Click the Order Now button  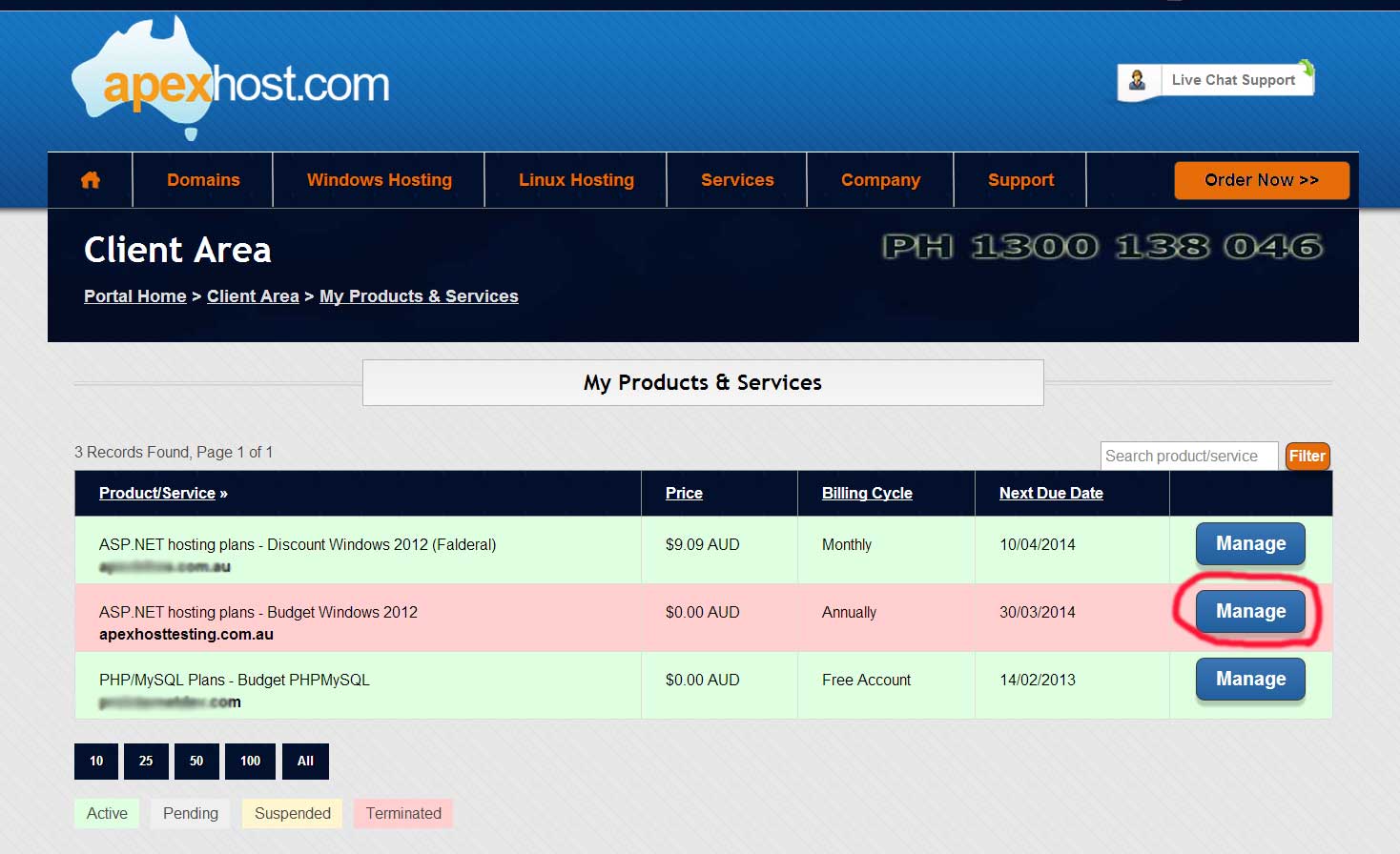tap(1262, 180)
